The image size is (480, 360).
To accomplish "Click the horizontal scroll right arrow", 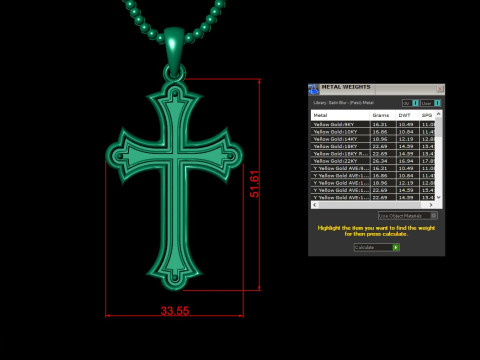I will 431,205.
